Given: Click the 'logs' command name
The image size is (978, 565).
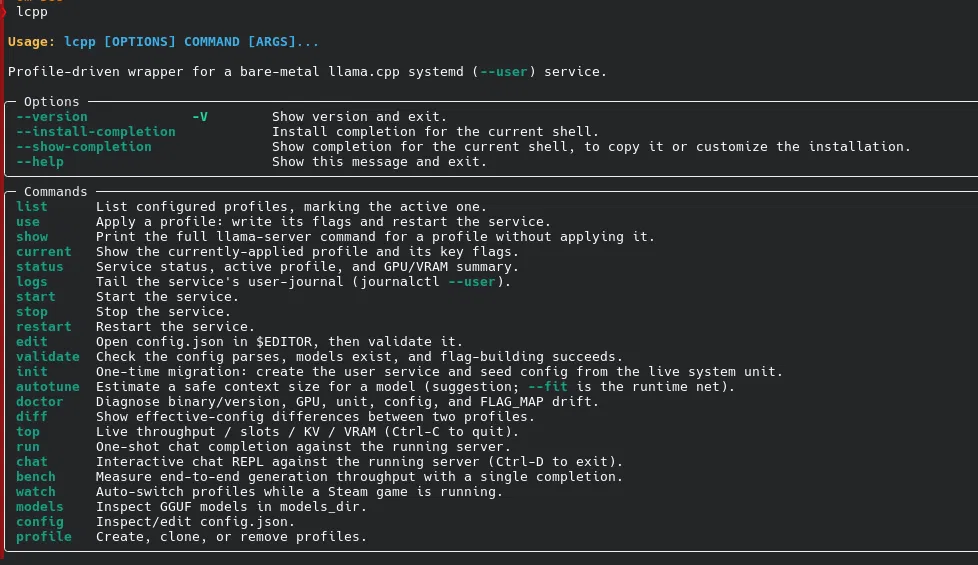Looking at the screenshot, I should pos(32,281).
